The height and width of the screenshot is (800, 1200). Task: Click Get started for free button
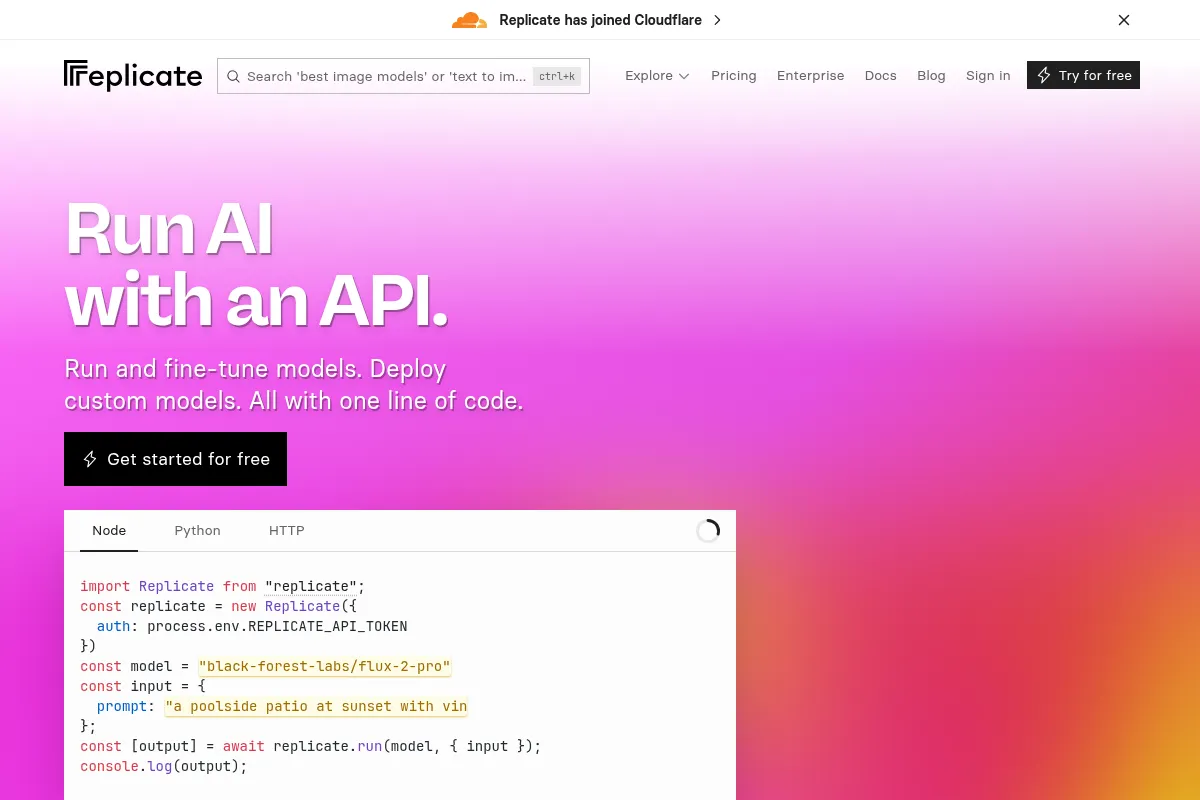[175, 459]
